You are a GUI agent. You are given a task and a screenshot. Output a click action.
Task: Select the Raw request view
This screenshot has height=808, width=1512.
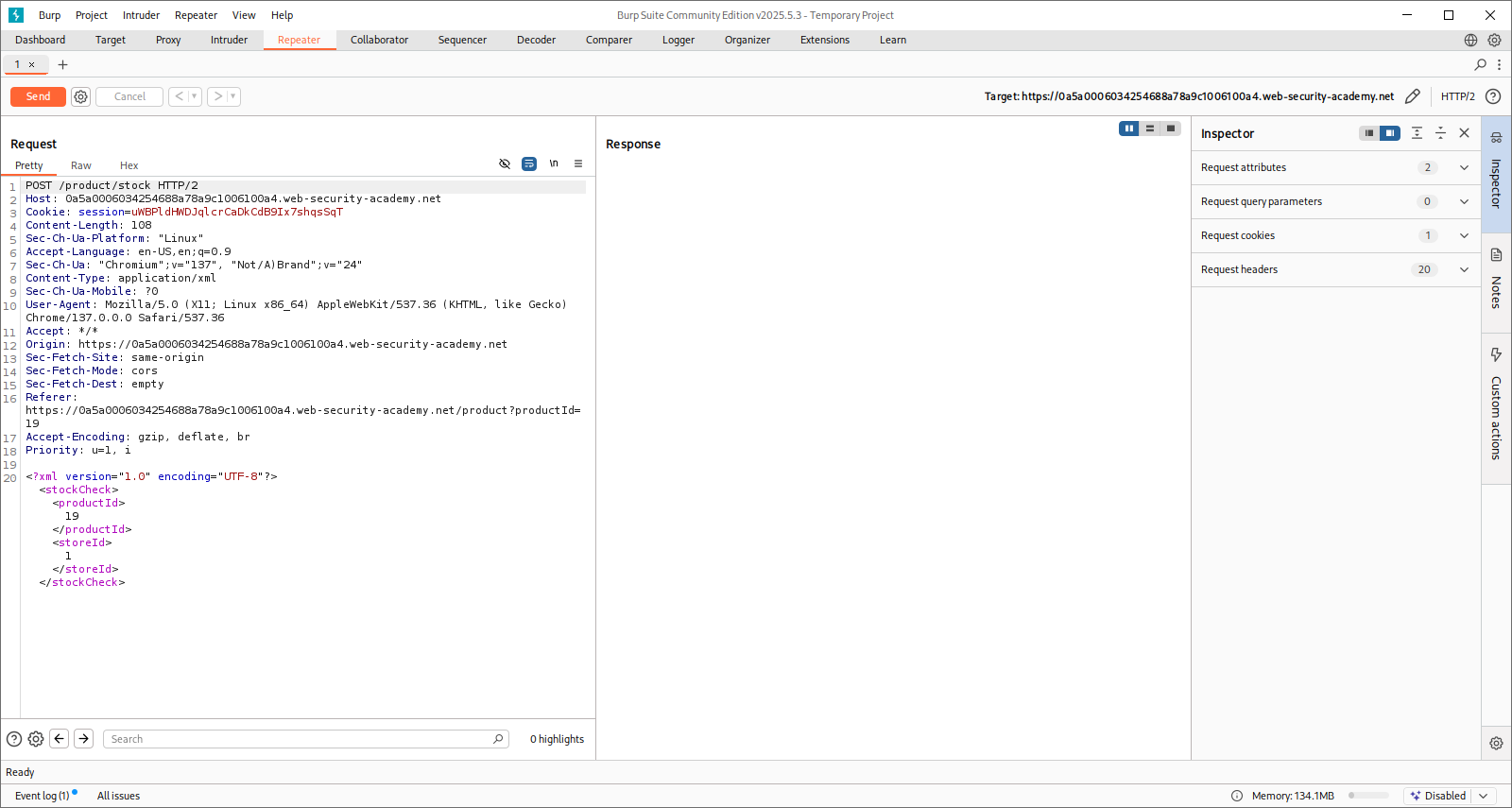pos(81,165)
